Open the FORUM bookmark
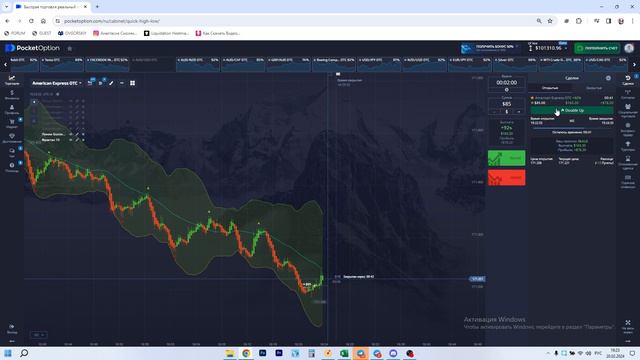Image resolution: width=640 pixels, height=360 pixels. tap(15, 33)
